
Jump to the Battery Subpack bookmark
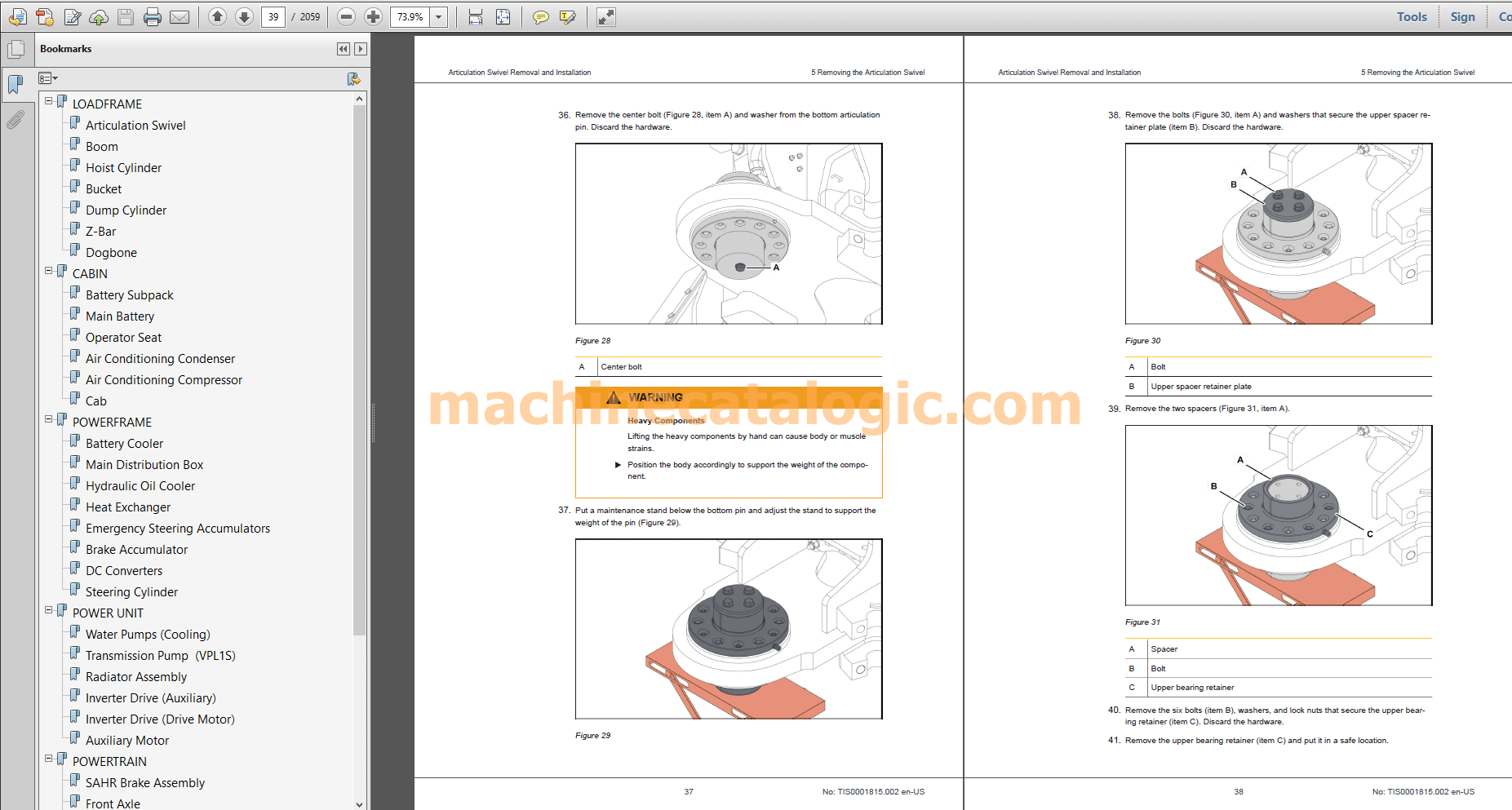(x=130, y=295)
